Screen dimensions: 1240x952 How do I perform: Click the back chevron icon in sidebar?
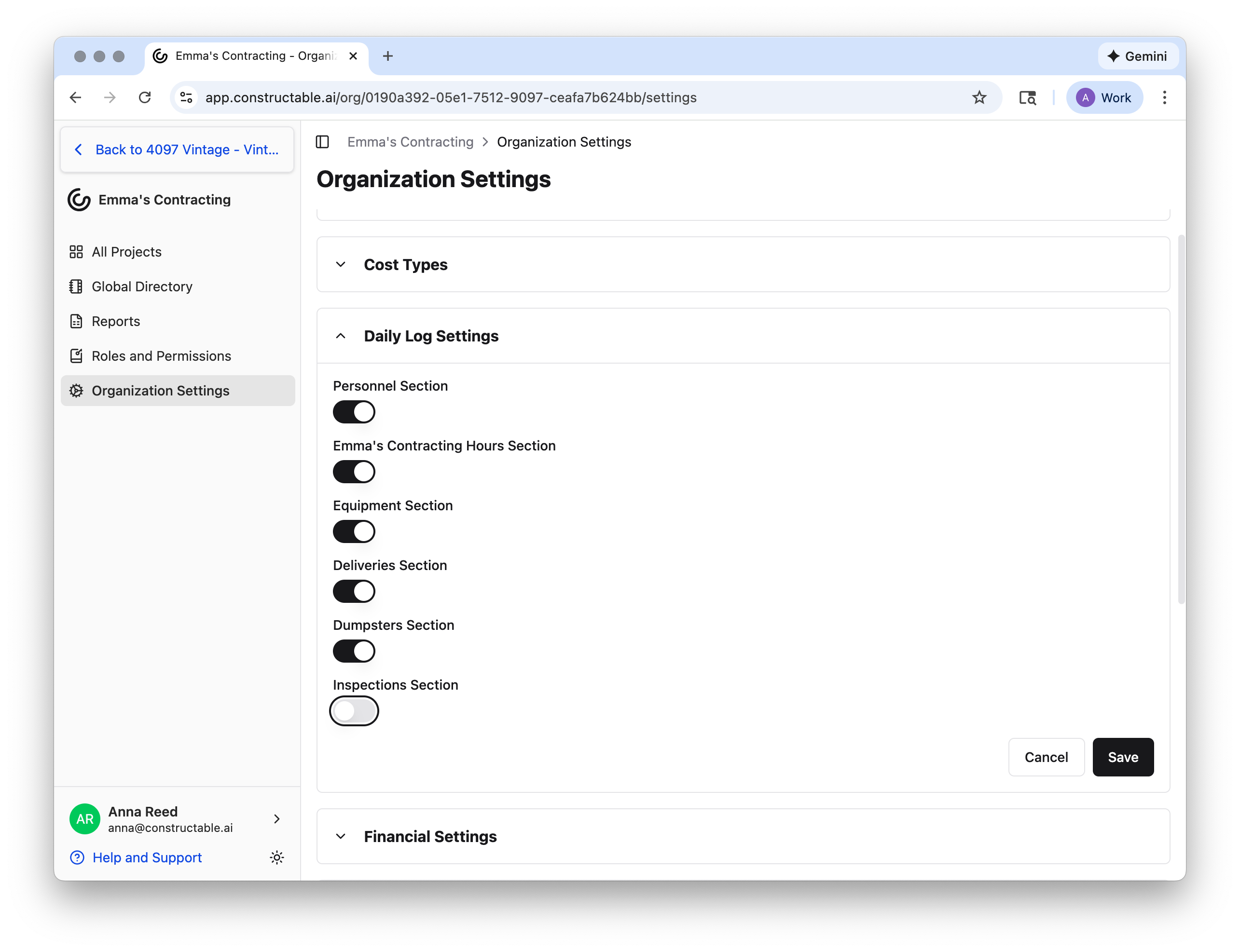(x=79, y=150)
